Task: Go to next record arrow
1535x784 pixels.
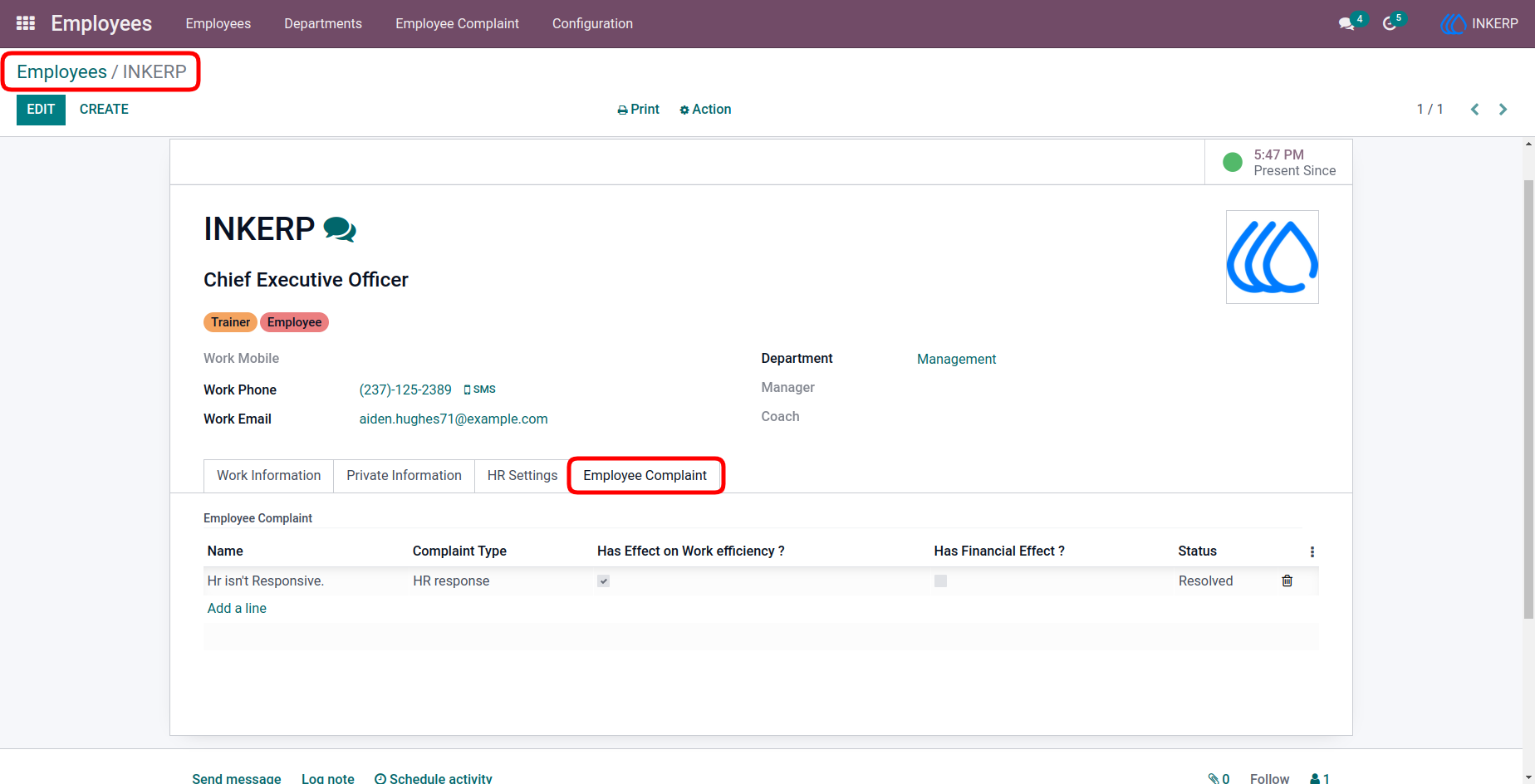Action: (x=1503, y=110)
